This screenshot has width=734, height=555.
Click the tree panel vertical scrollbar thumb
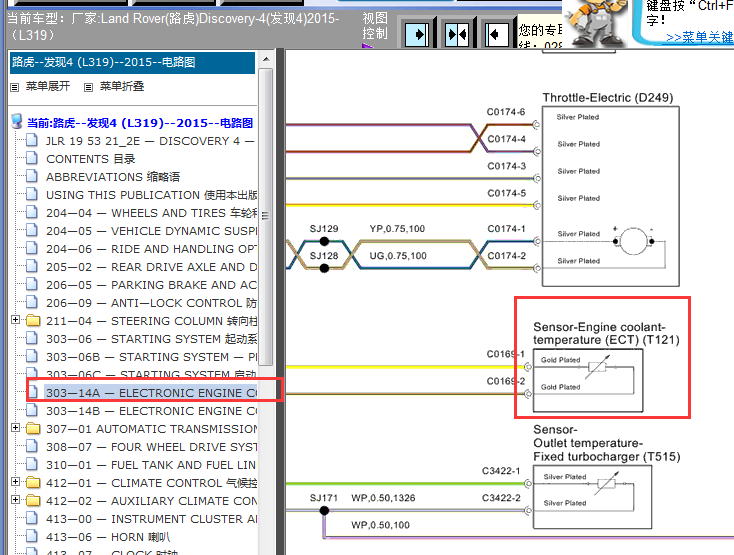(x=266, y=217)
